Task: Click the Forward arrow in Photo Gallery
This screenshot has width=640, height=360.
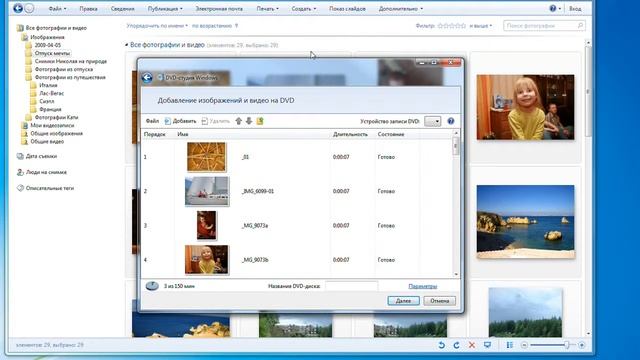Action: 29,8
